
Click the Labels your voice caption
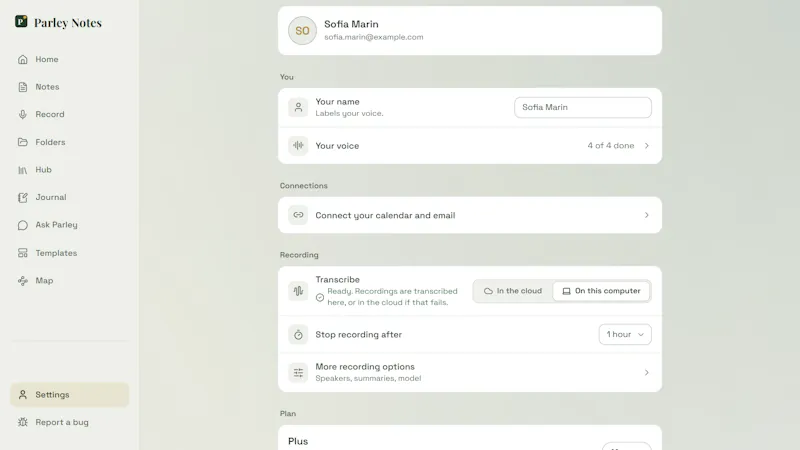(349, 113)
